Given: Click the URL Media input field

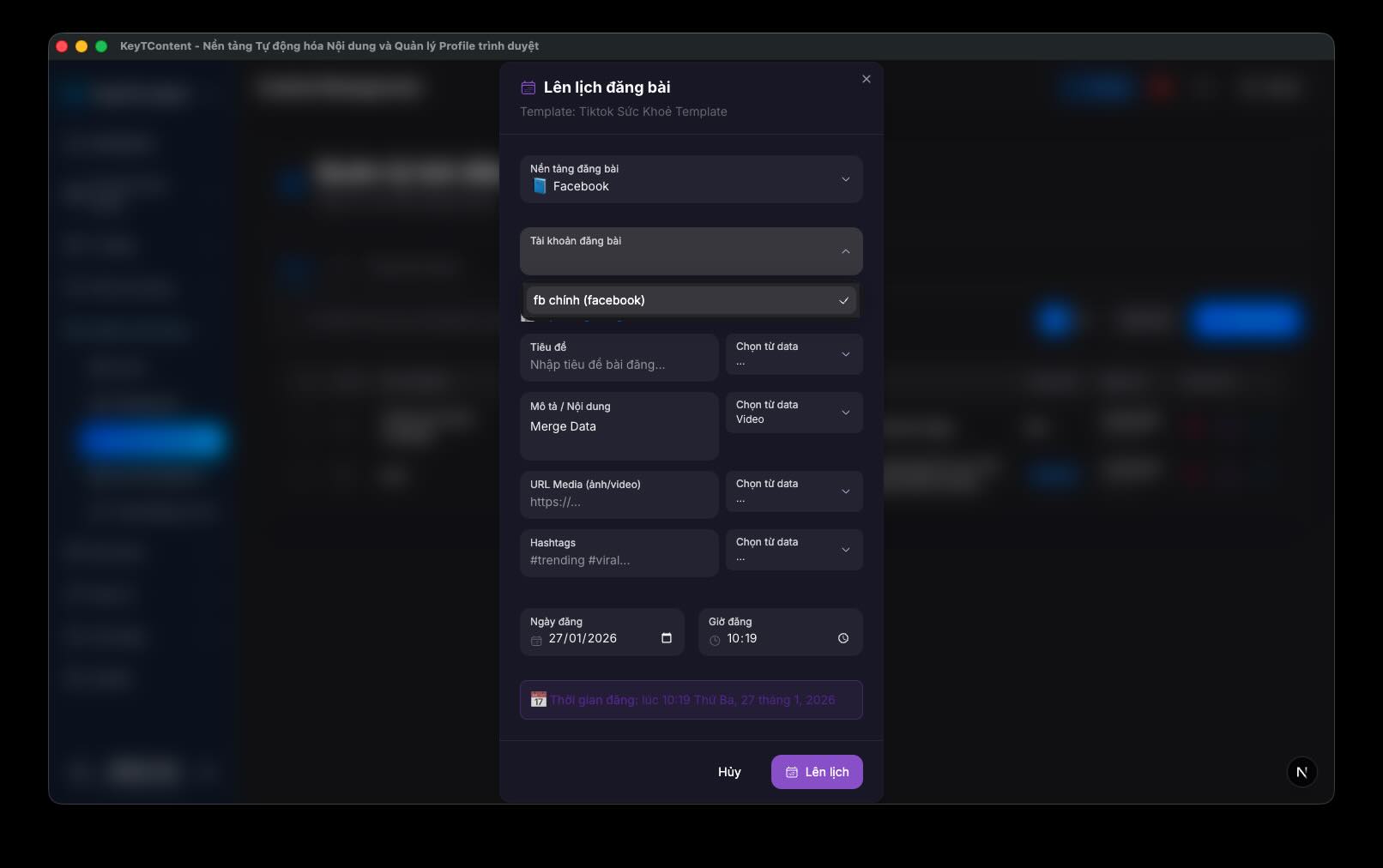Looking at the screenshot, I should (619, 502).
